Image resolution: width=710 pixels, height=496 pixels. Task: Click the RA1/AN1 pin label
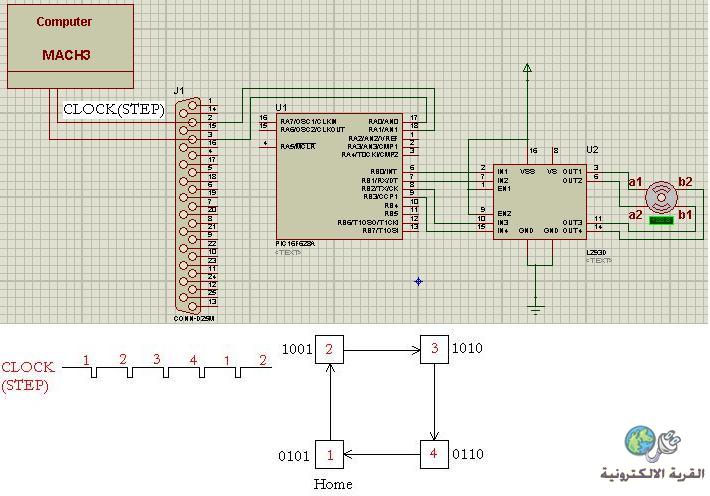[383, 130]
